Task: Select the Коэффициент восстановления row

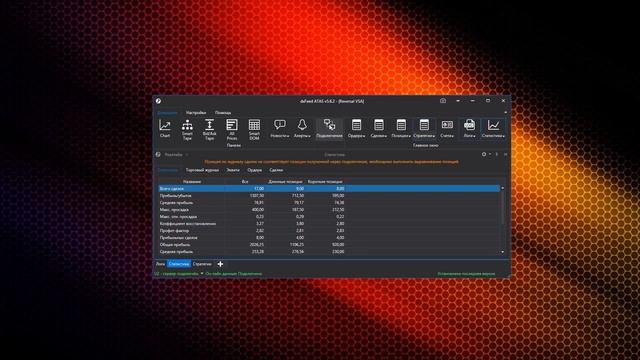Action: point(329,223)
